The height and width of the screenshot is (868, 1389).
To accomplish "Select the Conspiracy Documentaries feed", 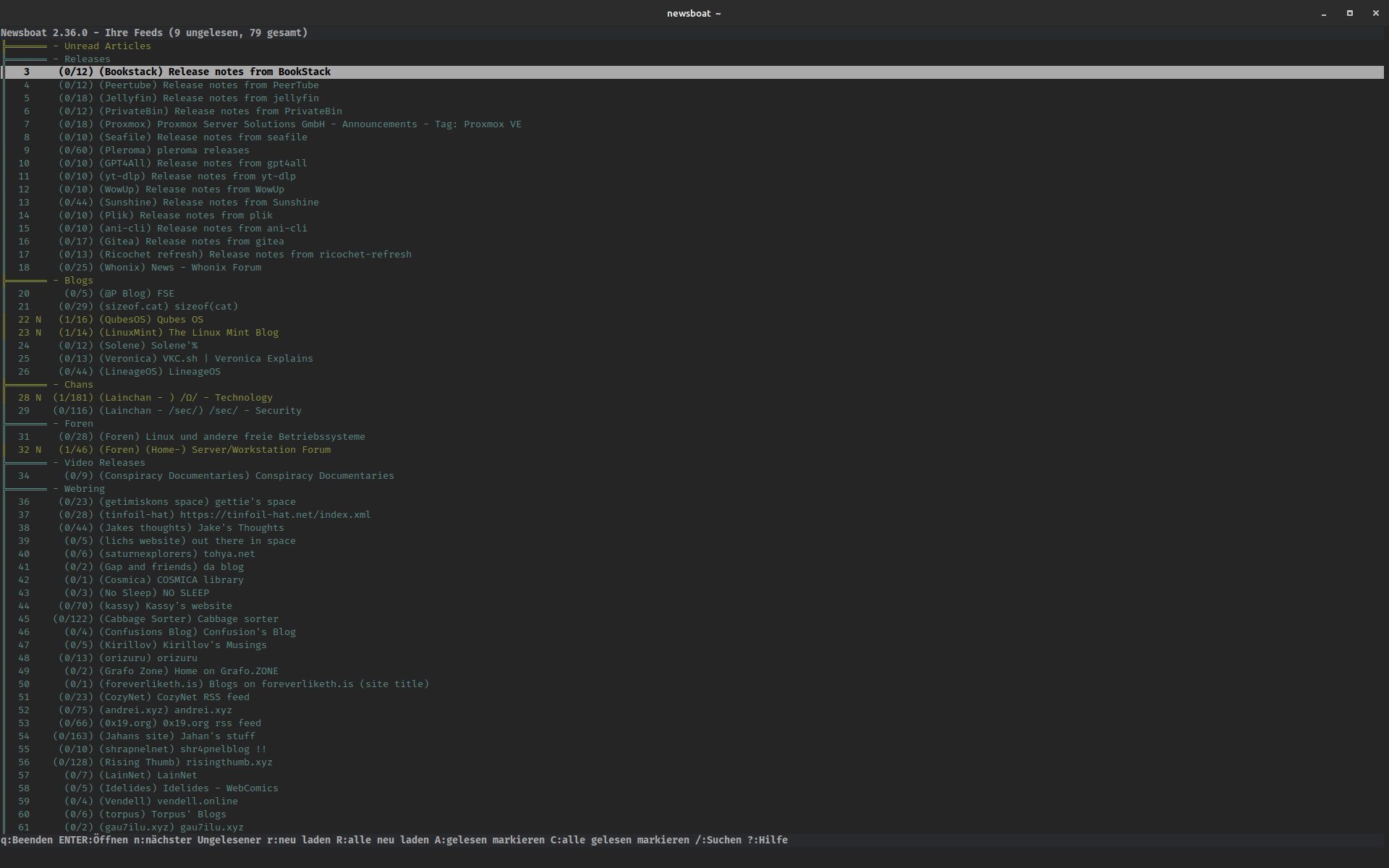I will pos(247,476).
